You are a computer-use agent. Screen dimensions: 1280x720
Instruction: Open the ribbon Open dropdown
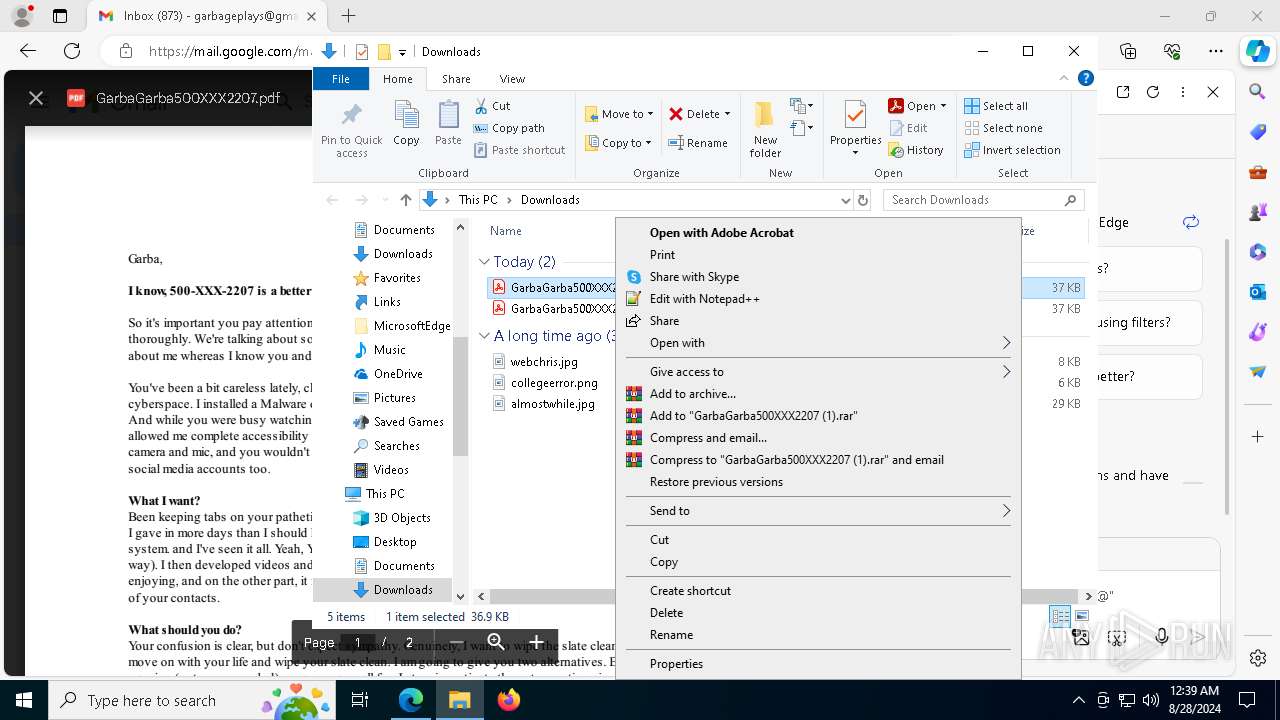[917, 106]
